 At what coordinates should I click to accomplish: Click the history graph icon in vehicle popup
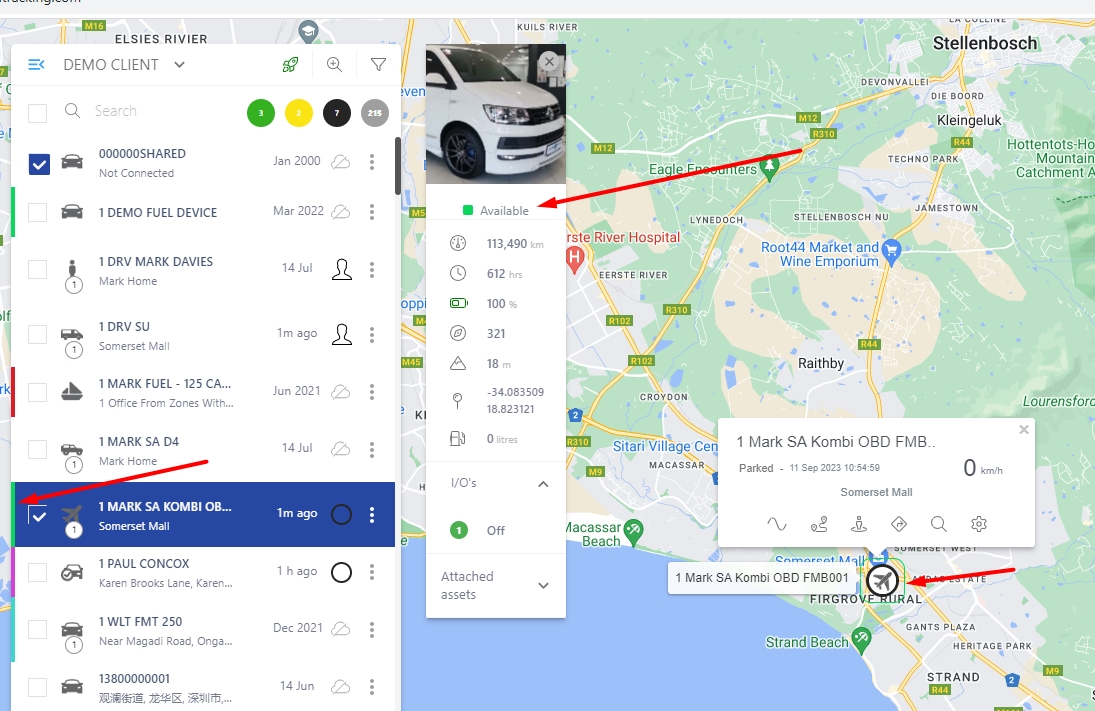pos(777,524)
